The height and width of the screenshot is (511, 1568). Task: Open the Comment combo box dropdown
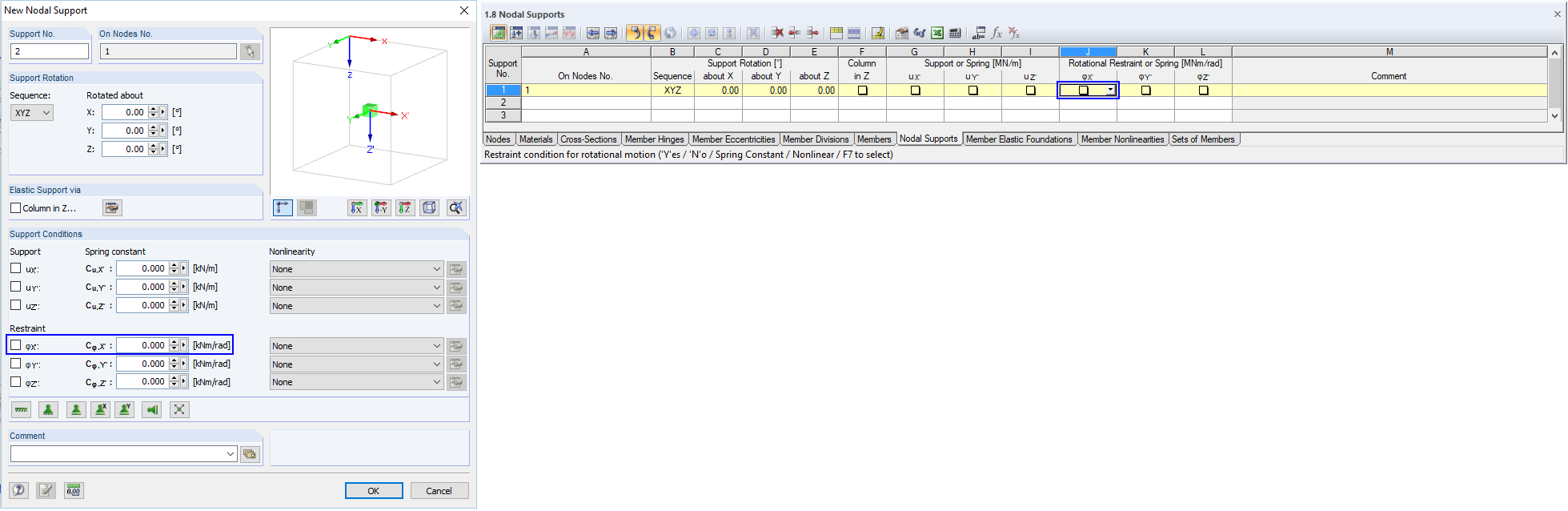[x=231, y=454]
